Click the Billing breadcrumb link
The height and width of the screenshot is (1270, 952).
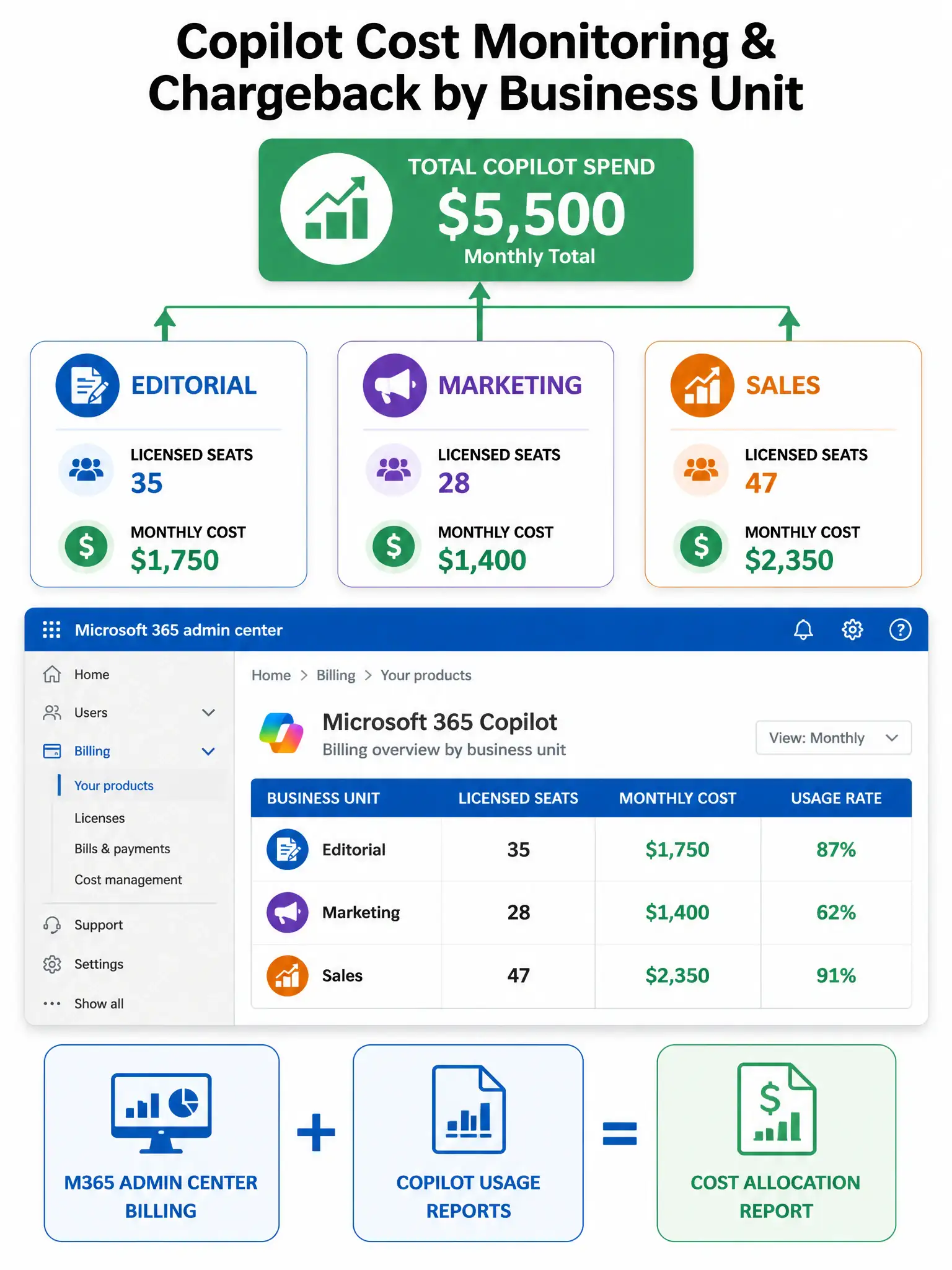click(336, 675)
